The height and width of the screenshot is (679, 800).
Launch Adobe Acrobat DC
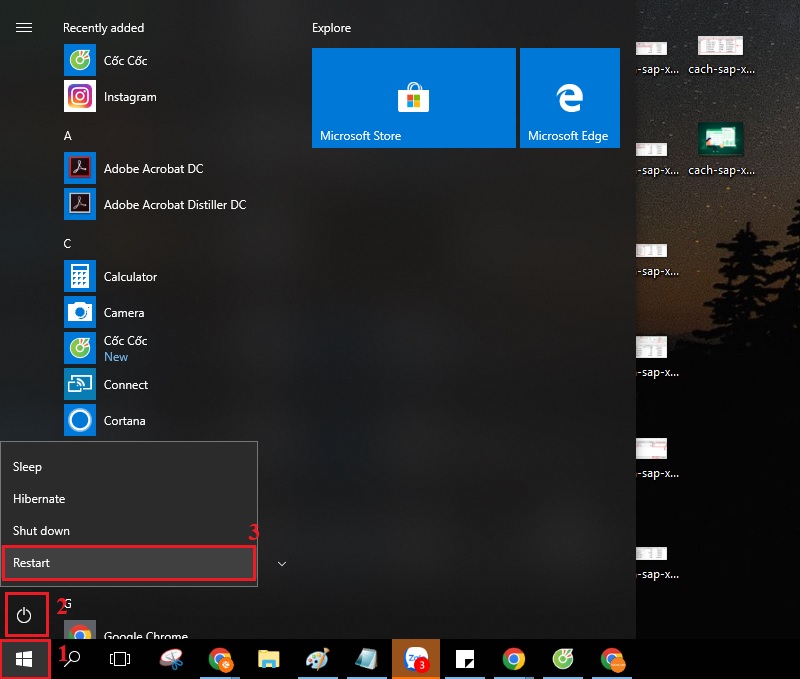(x=152, y=169)
